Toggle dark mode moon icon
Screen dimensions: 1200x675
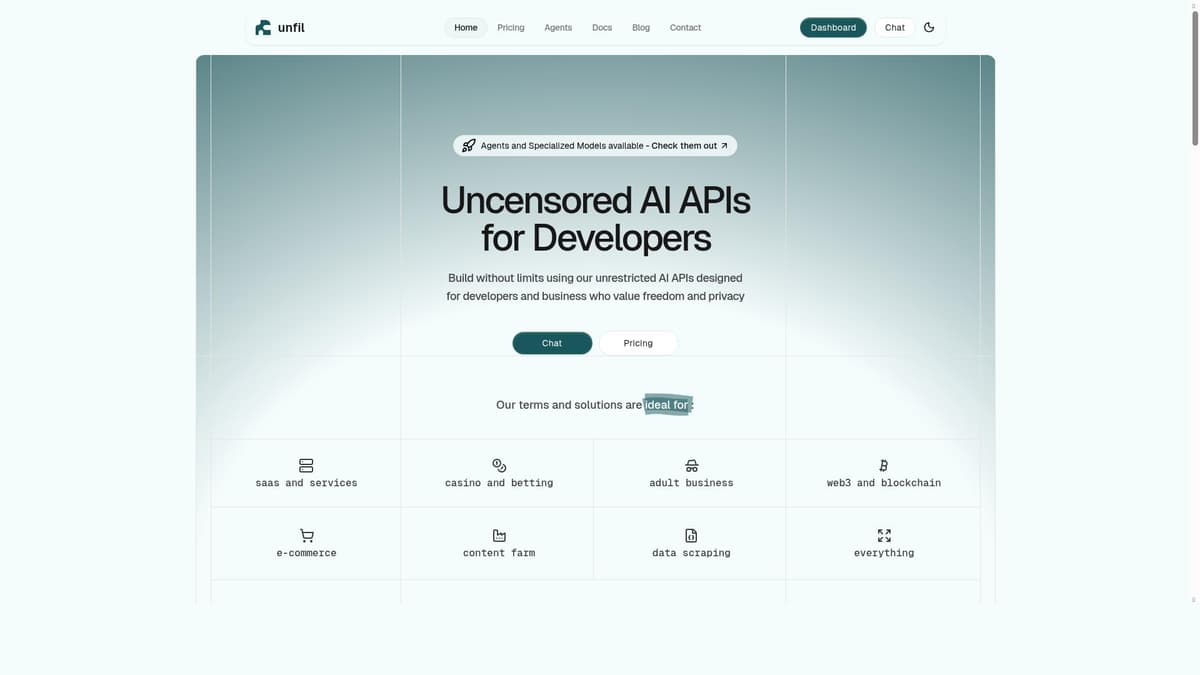click(x=929, y=28)
